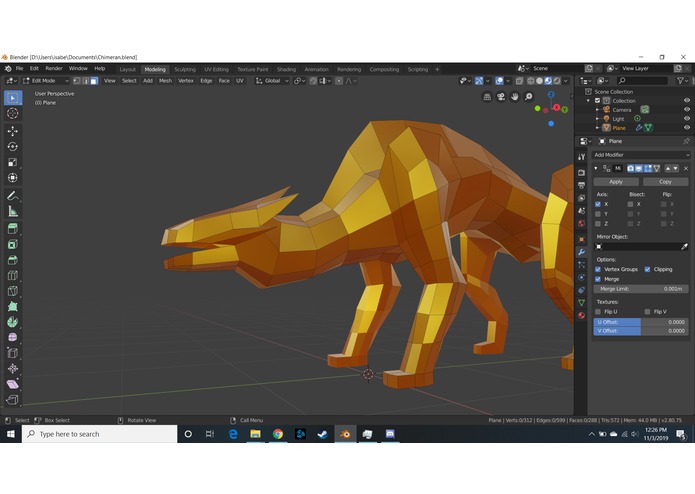Toggle X axis mirror checkbox
Screen dimensions: 695x494
tap(598, 204)
